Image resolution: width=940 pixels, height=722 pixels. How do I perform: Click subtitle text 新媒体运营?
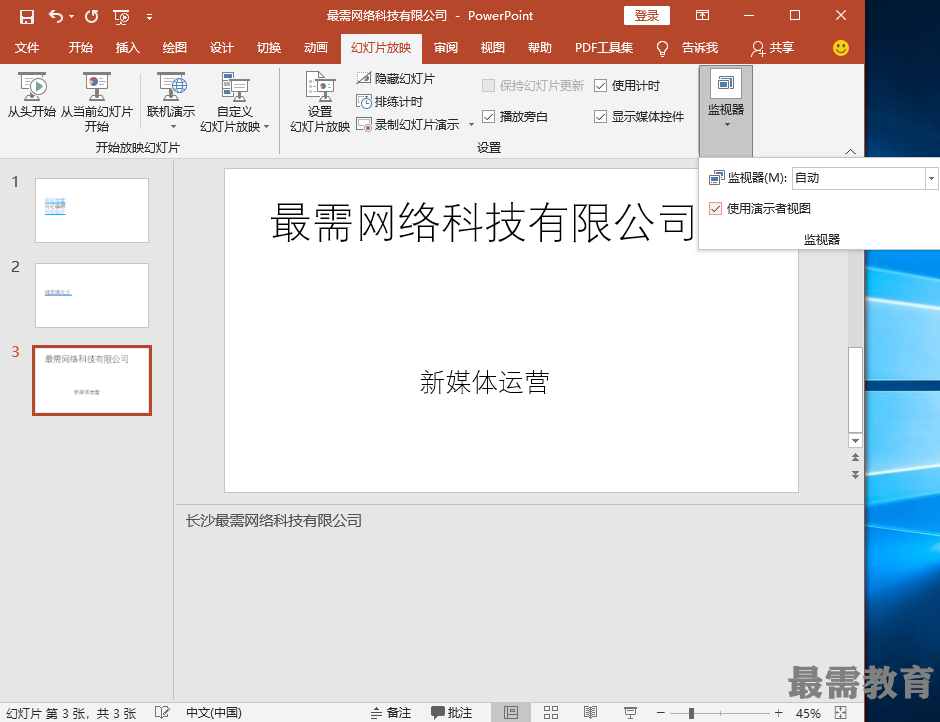tap(484, 383)
